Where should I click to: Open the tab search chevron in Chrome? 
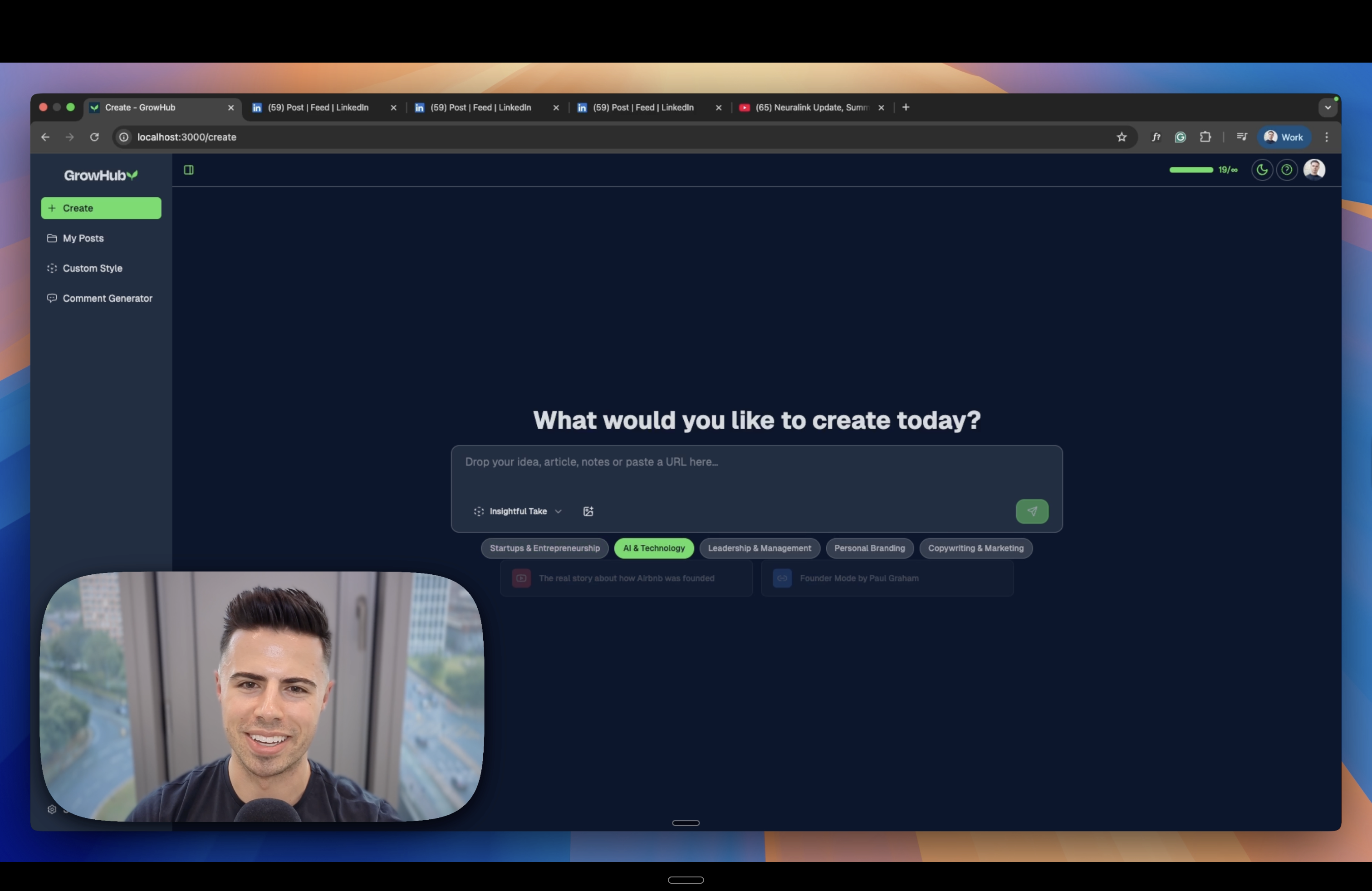1327,107
